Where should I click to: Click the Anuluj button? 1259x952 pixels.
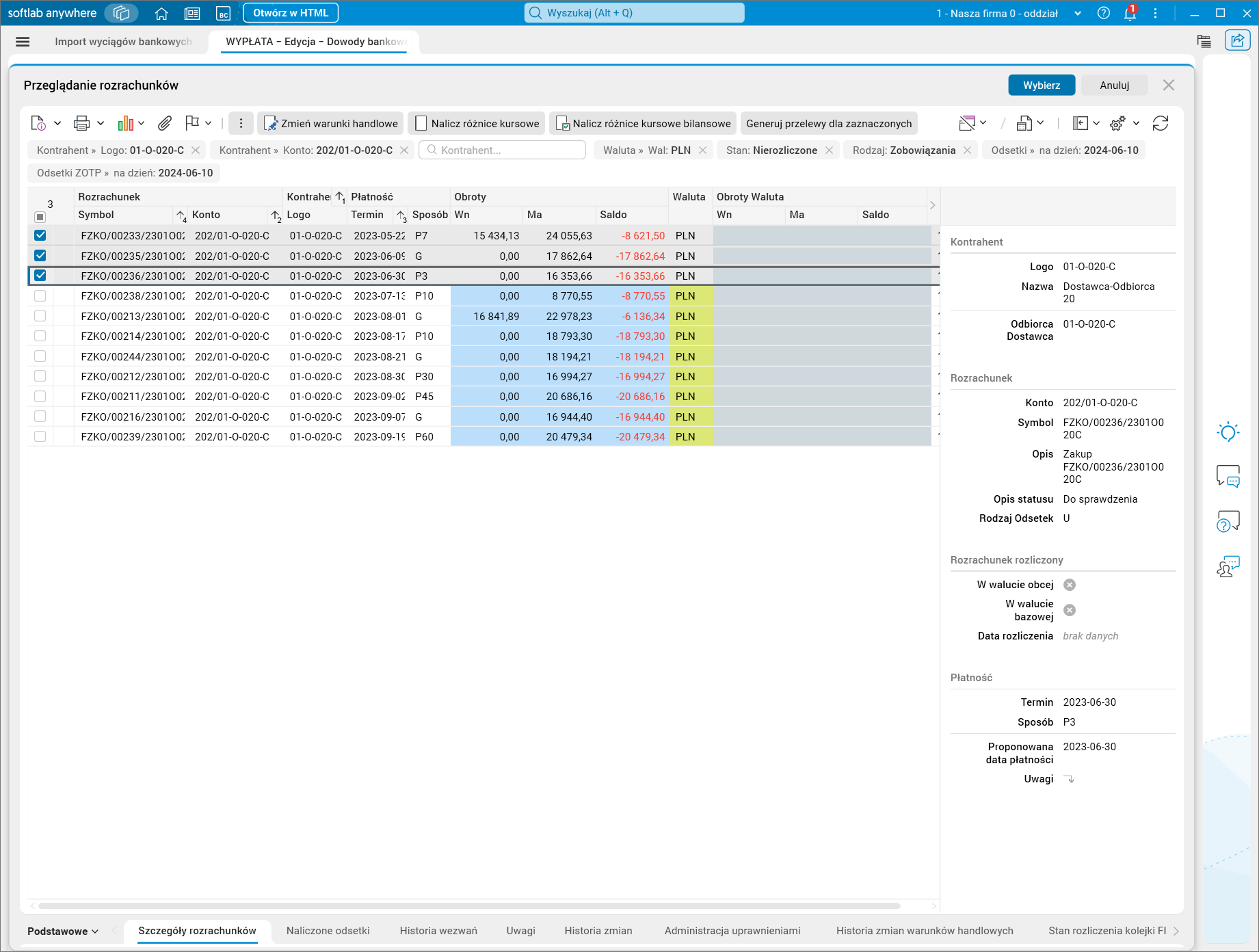tap(1115, 85)
